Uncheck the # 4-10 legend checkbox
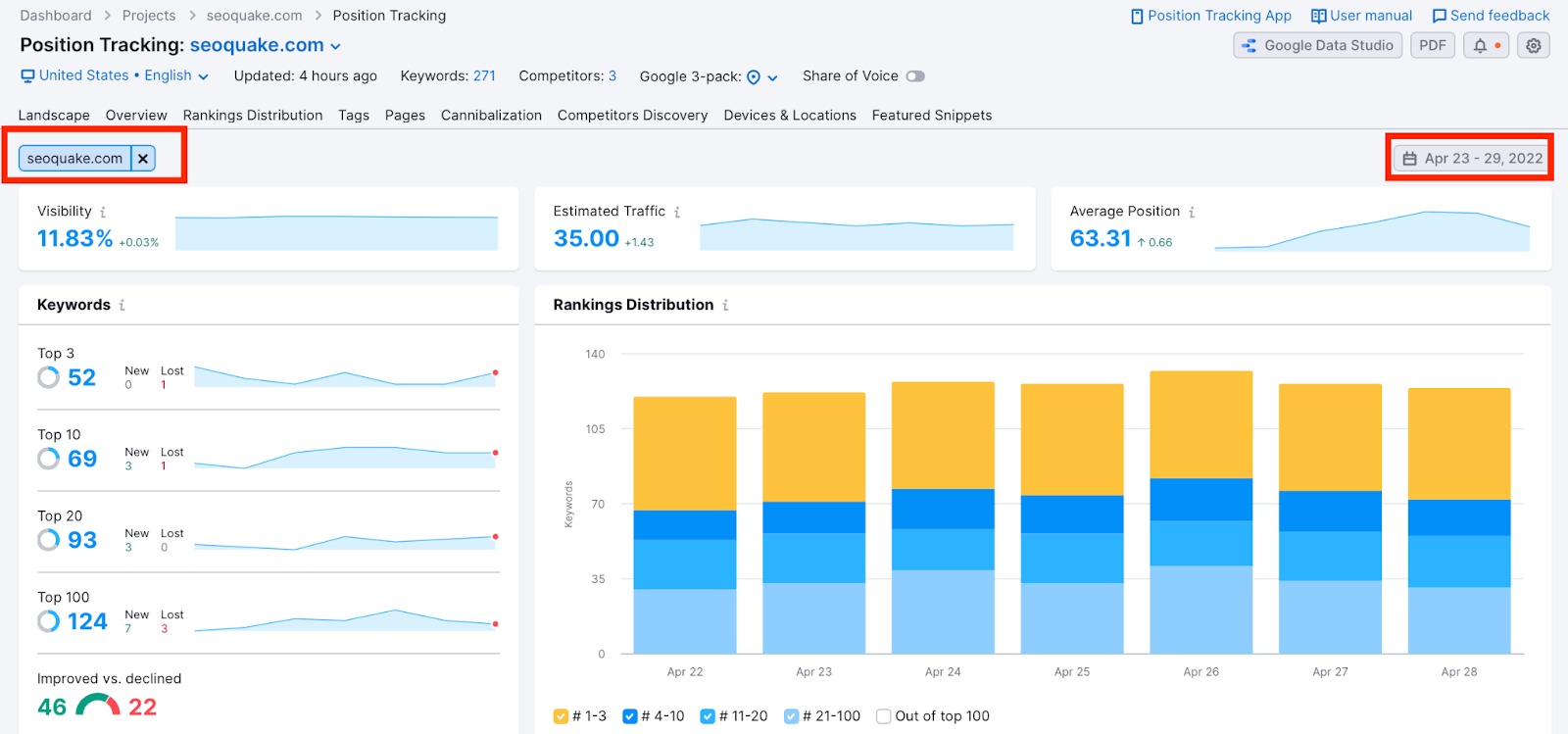This screenshot has height=734, width=1568. click(x=630, y=716)
